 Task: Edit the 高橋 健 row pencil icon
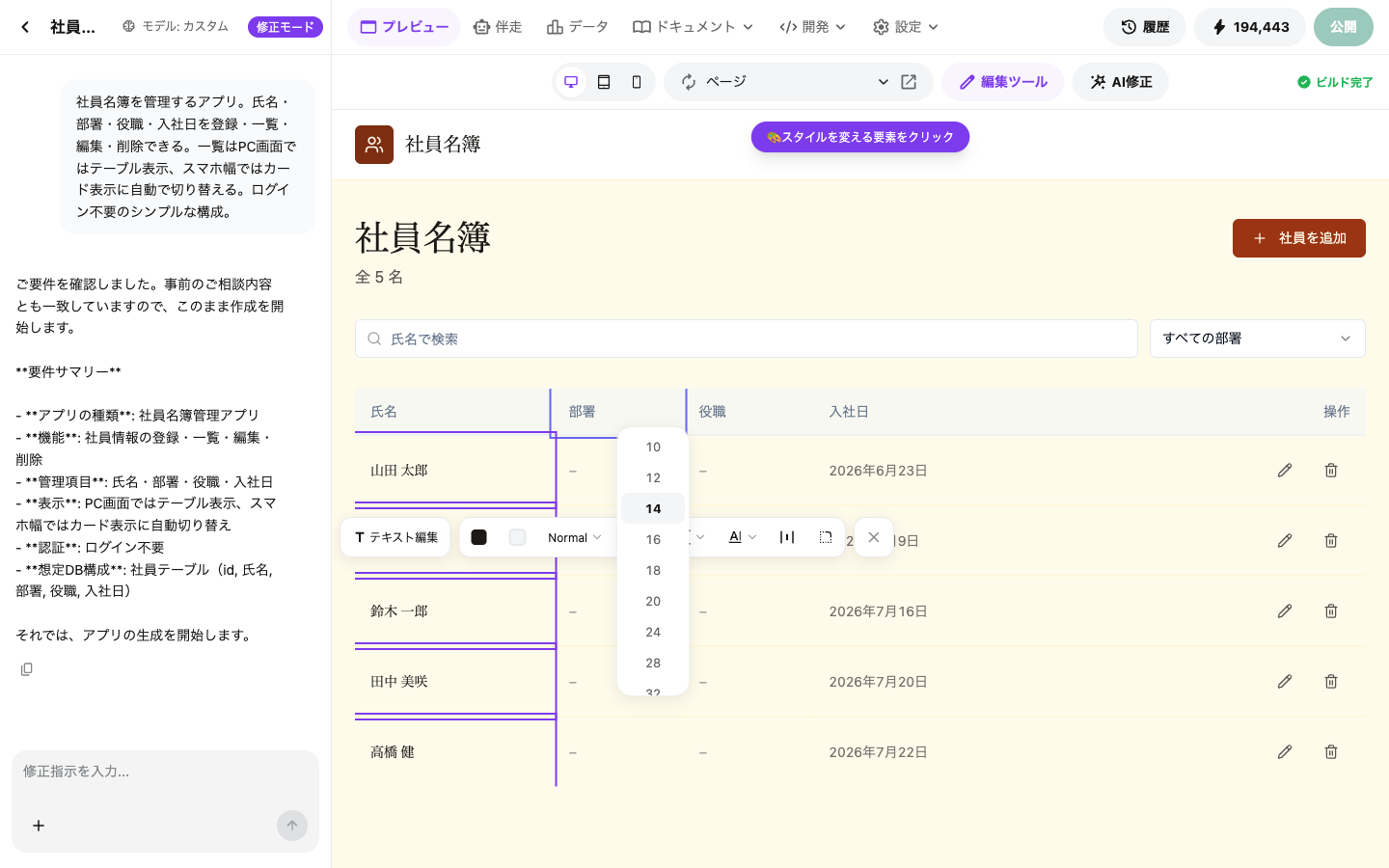(1285, 752)
